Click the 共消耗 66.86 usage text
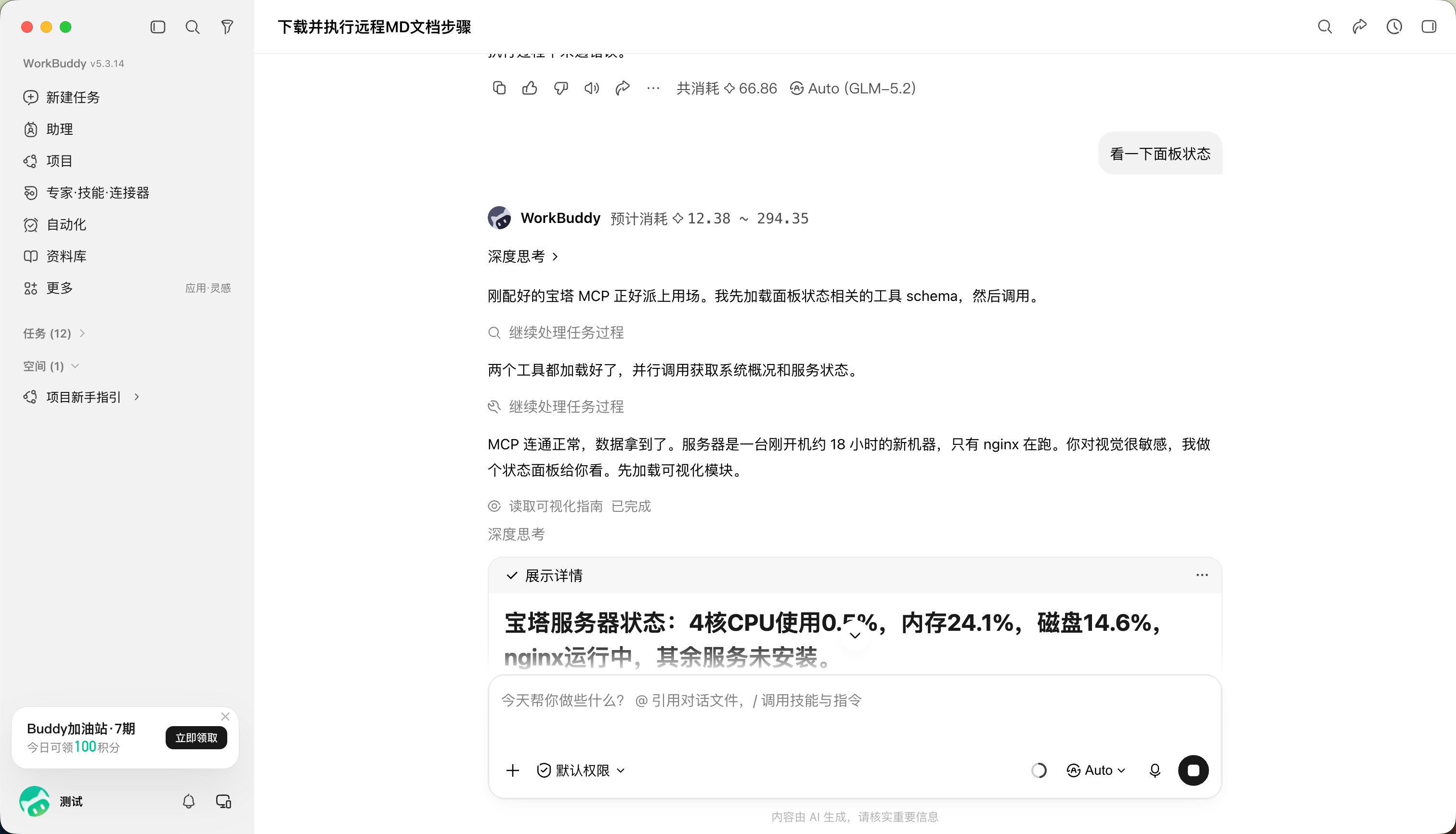1456x834 pixels. pyautogui.click(x=726, y=88)
